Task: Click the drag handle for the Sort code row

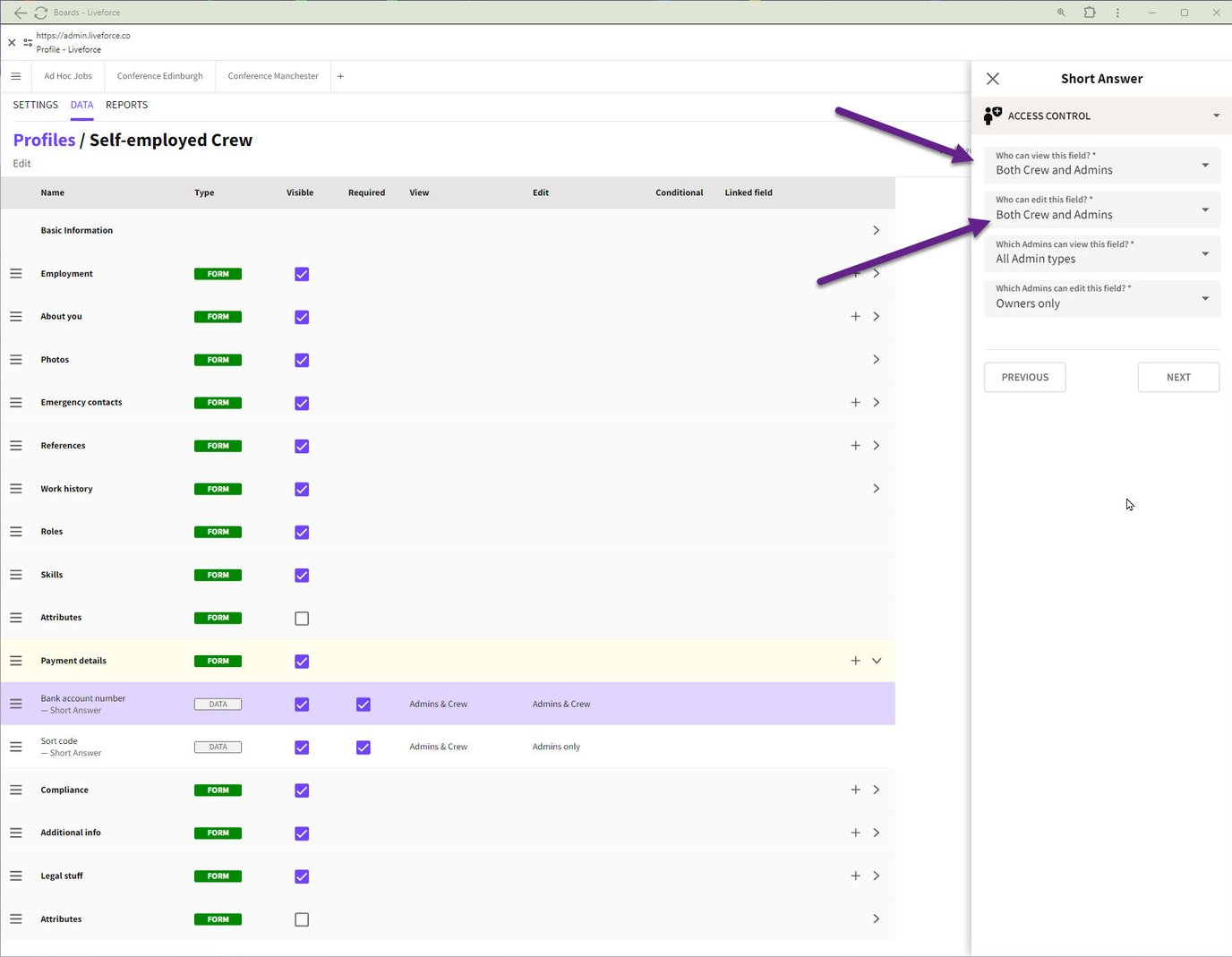Action: [16, 747]
